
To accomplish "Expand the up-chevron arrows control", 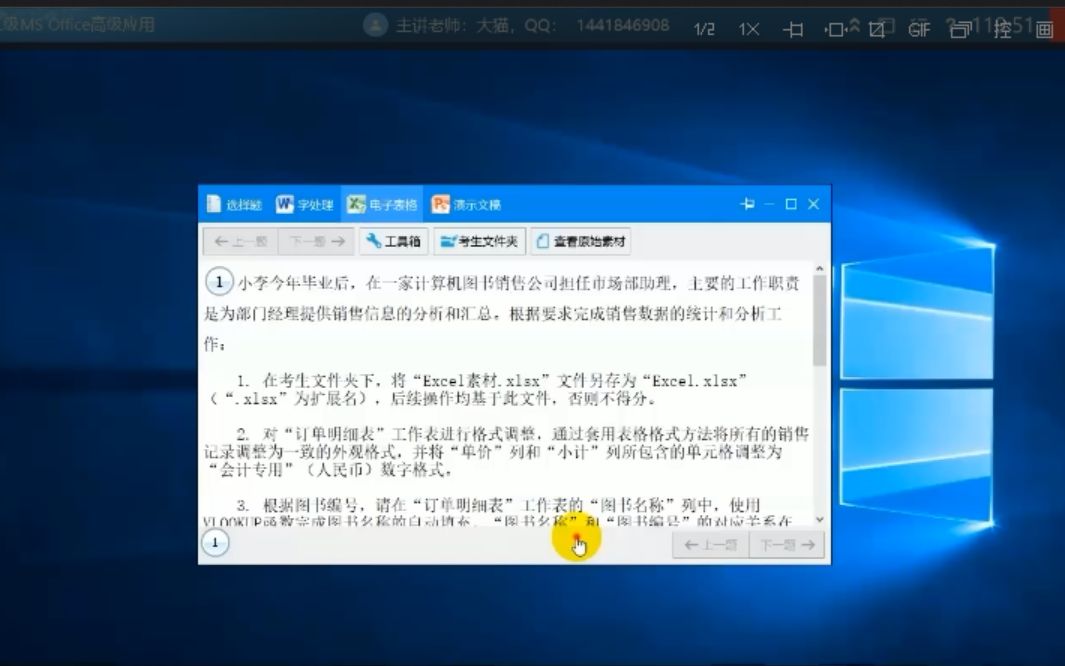I will tap(855, 26).
